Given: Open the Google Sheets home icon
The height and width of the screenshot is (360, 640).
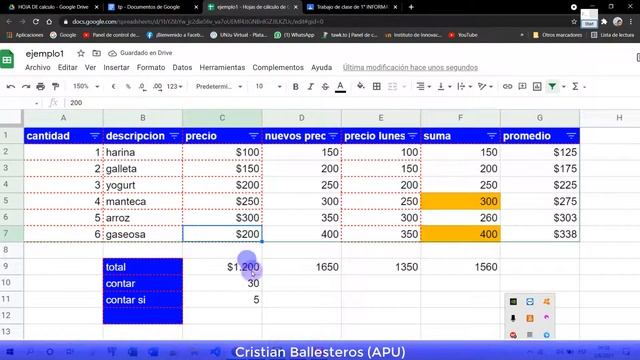Looking at the screenshot, I should point(7,60).
